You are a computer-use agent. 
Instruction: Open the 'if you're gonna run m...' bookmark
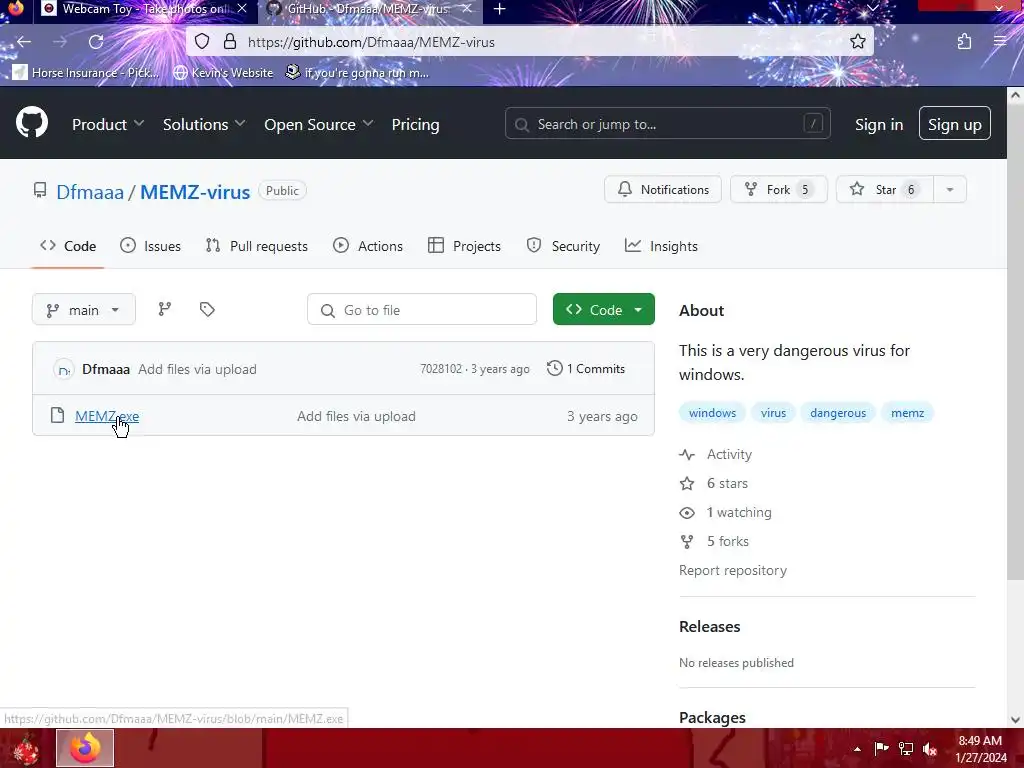tap(357, 72)
